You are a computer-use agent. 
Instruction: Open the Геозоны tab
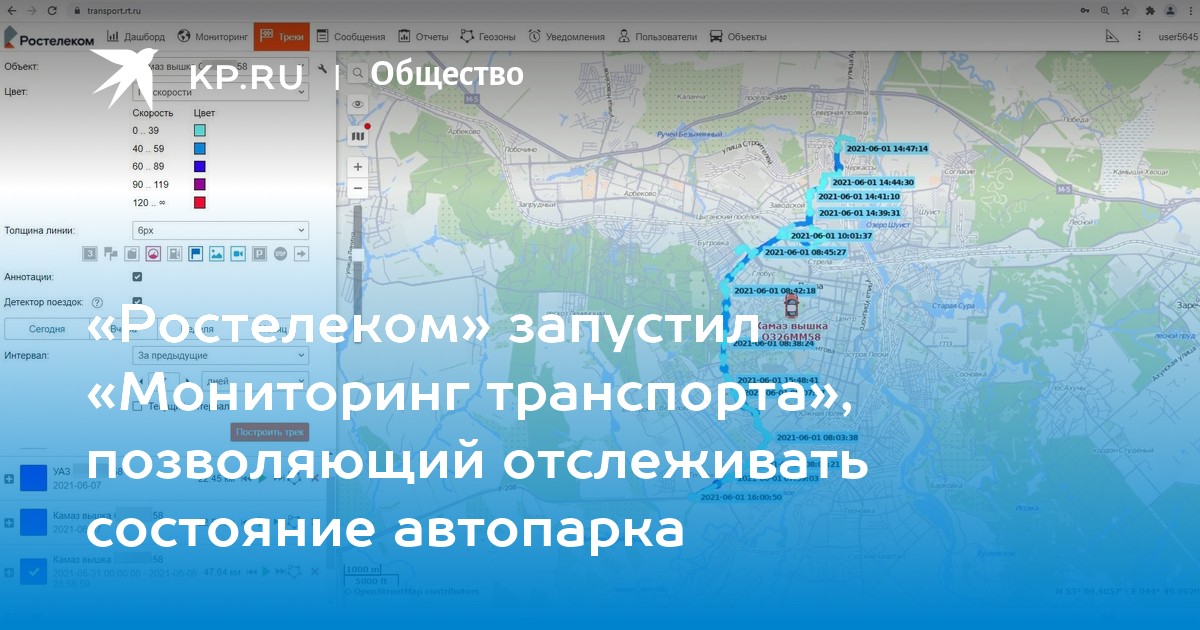[x=489, y=37]
